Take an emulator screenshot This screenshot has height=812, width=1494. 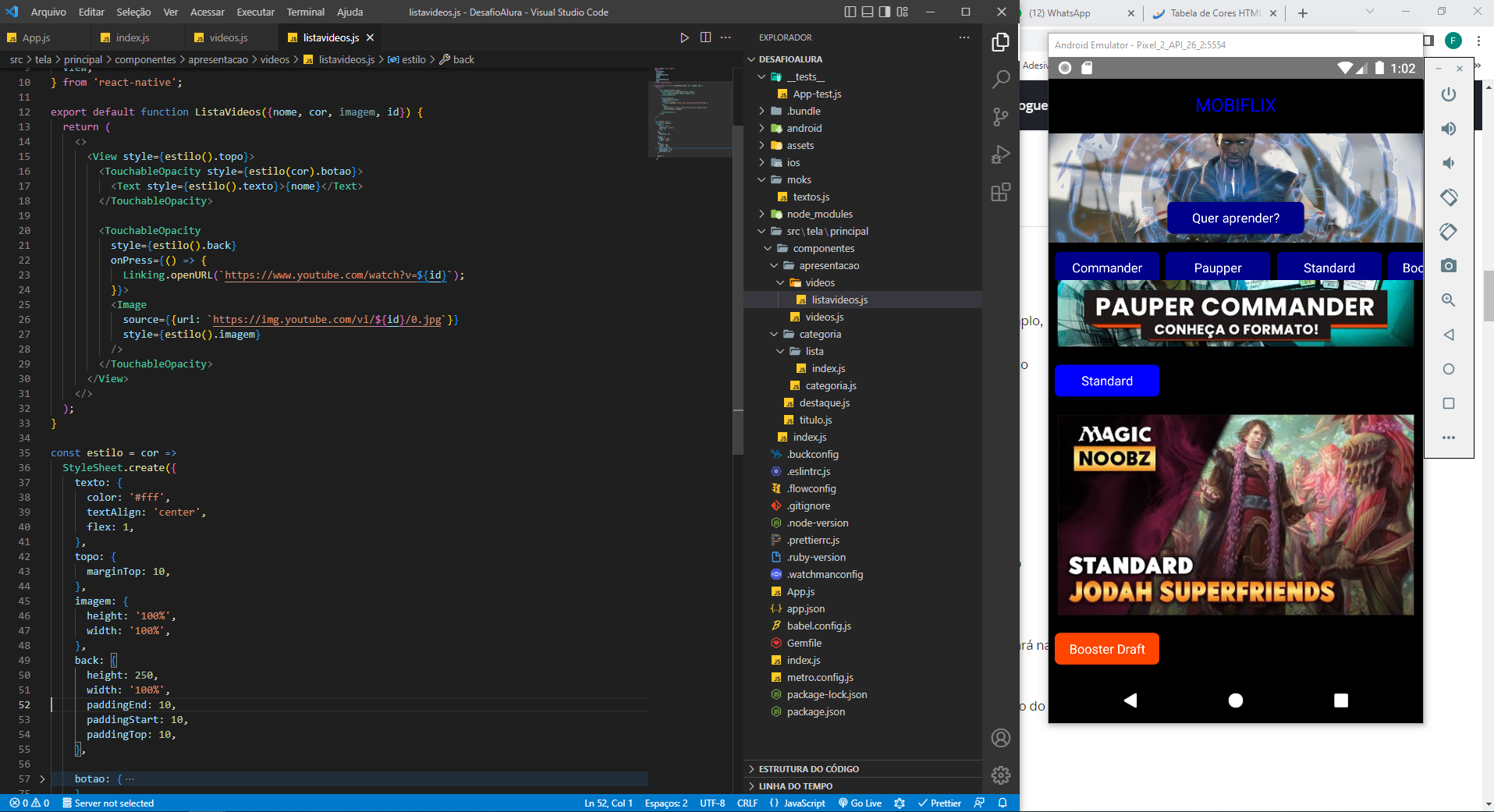pyautogui.click(x=1449, y=266)
